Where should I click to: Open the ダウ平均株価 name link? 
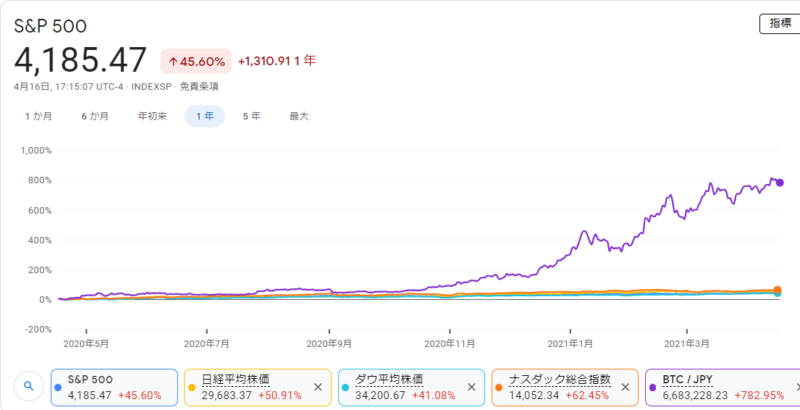389,379
